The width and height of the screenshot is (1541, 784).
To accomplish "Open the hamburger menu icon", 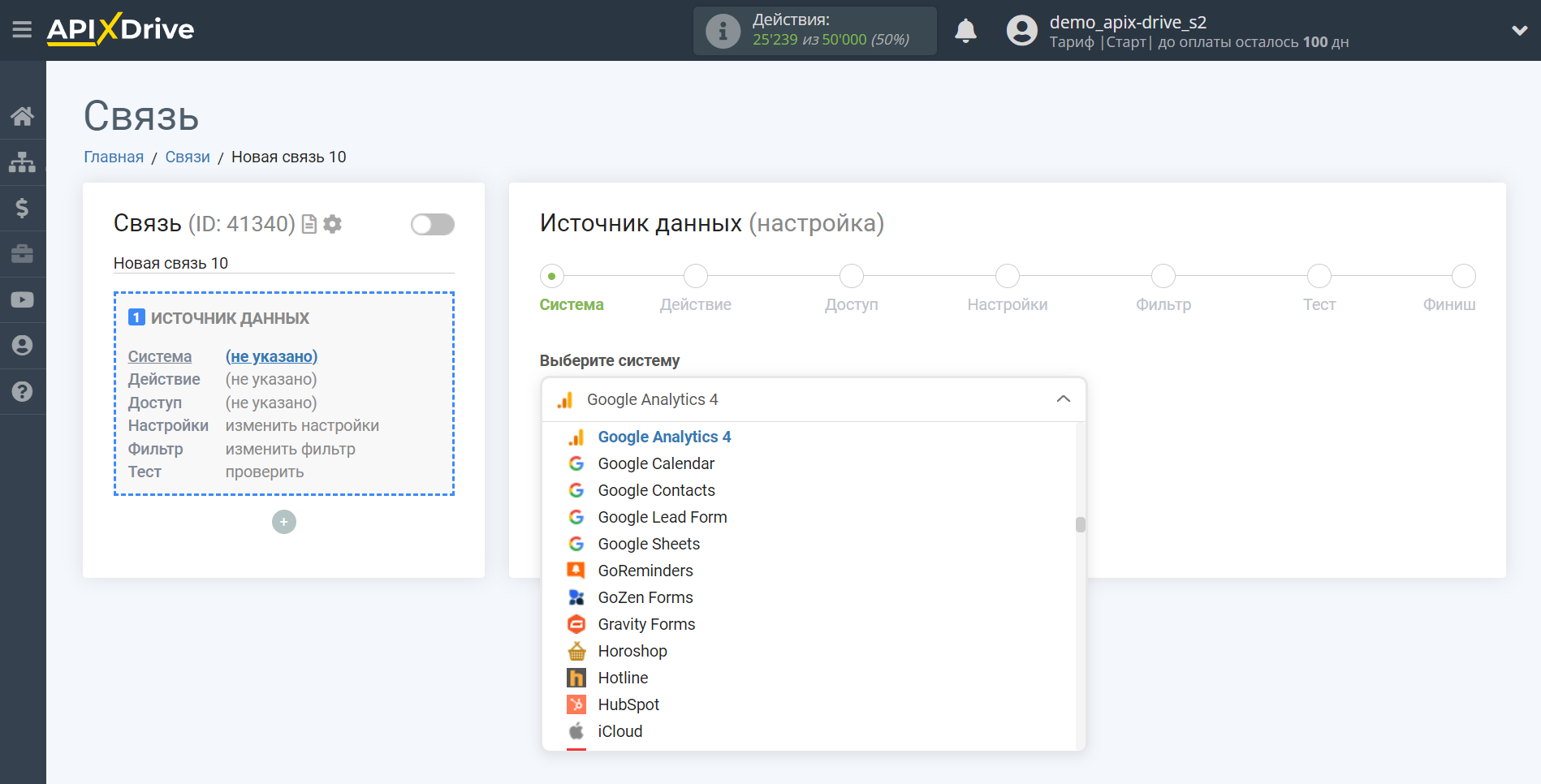I will pyautogui.click(x=22, y=30).
